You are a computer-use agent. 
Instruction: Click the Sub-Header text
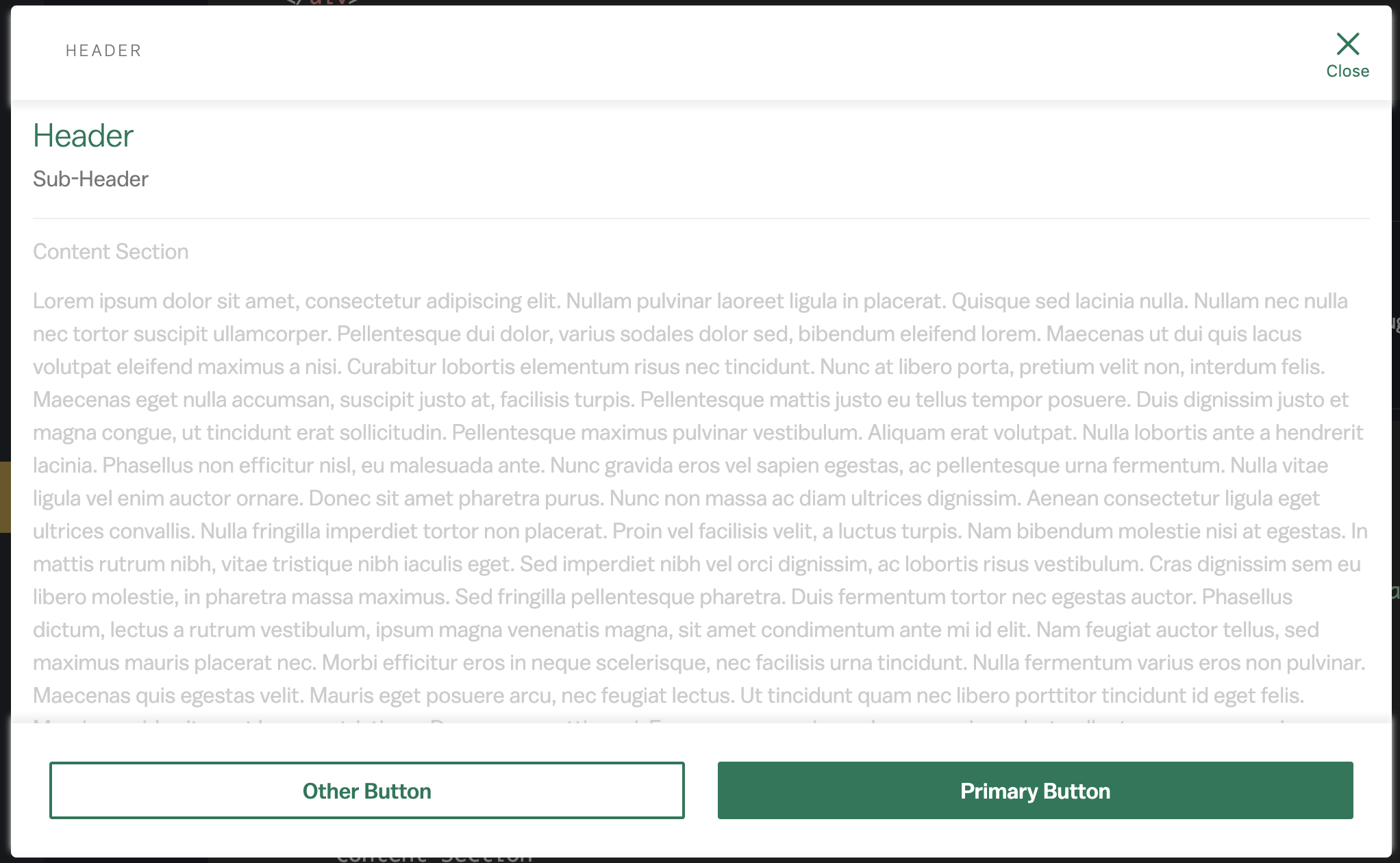(x=91, y=178)
